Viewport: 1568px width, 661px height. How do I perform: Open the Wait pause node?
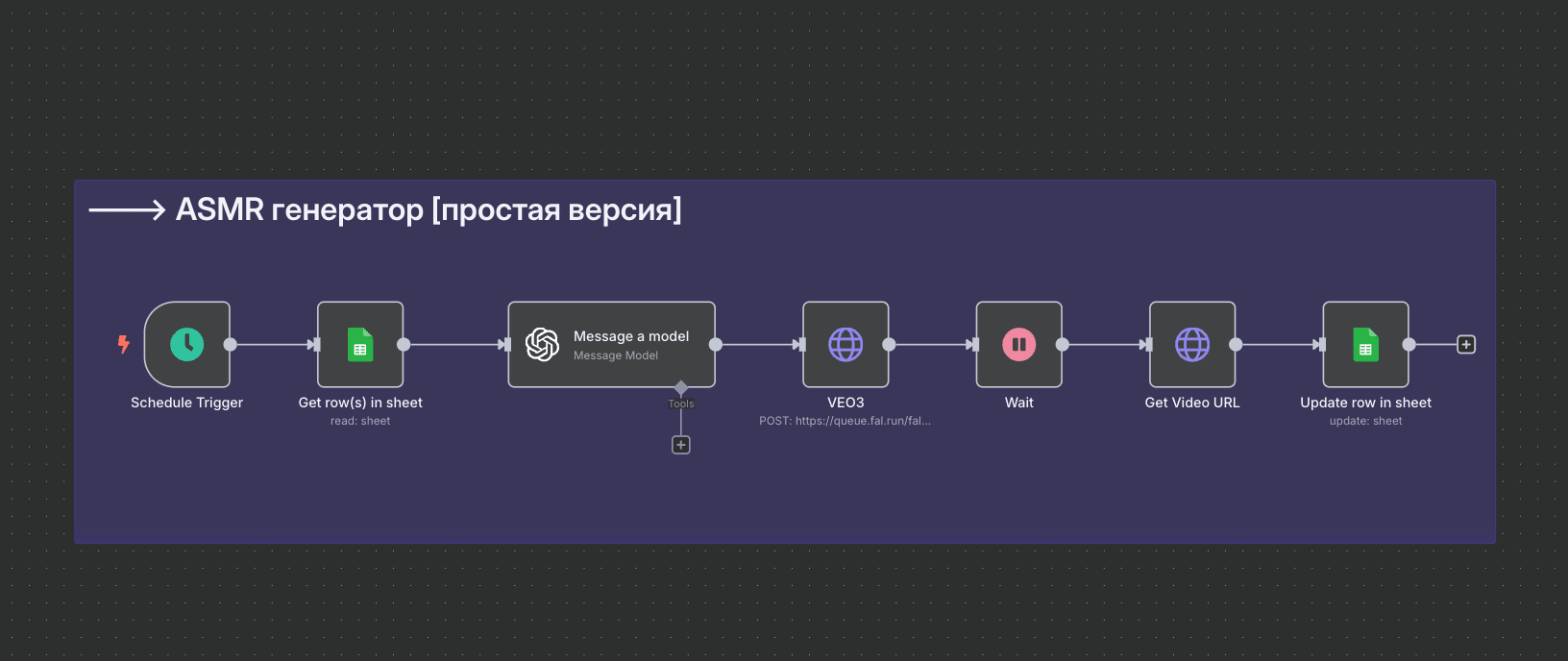point(1019,344)
